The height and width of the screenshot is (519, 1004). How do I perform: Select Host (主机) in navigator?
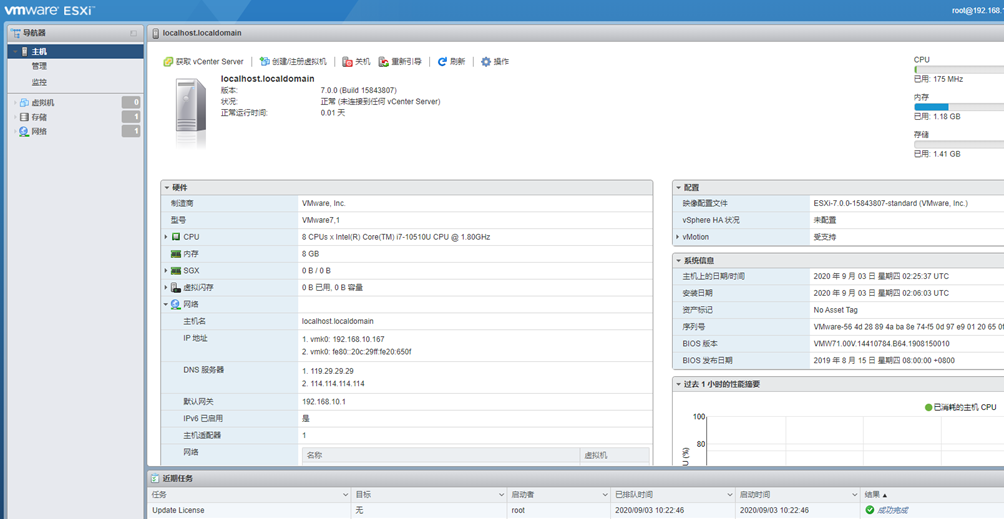[x=76, y=51]
